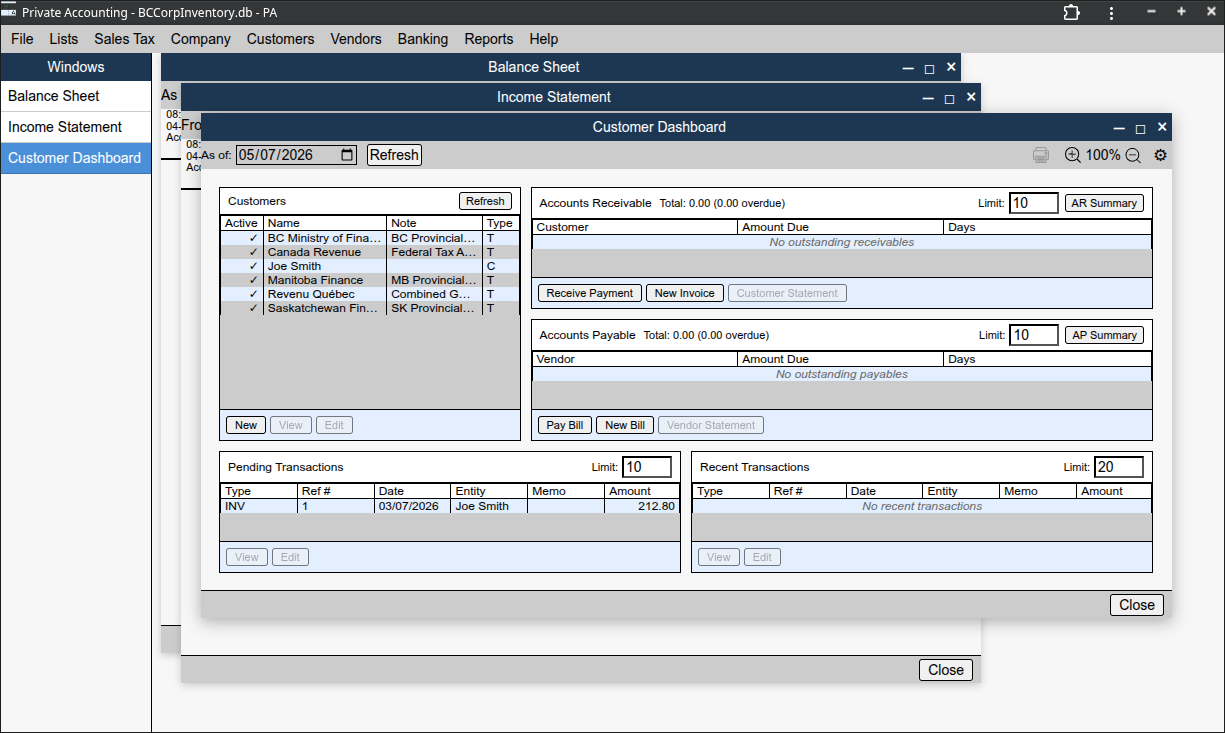Switch to Income Statement in Windows list
Image resolution: width=1225 pixels, height=733 pixels.
pyautogui.click(x=75, y=127)
